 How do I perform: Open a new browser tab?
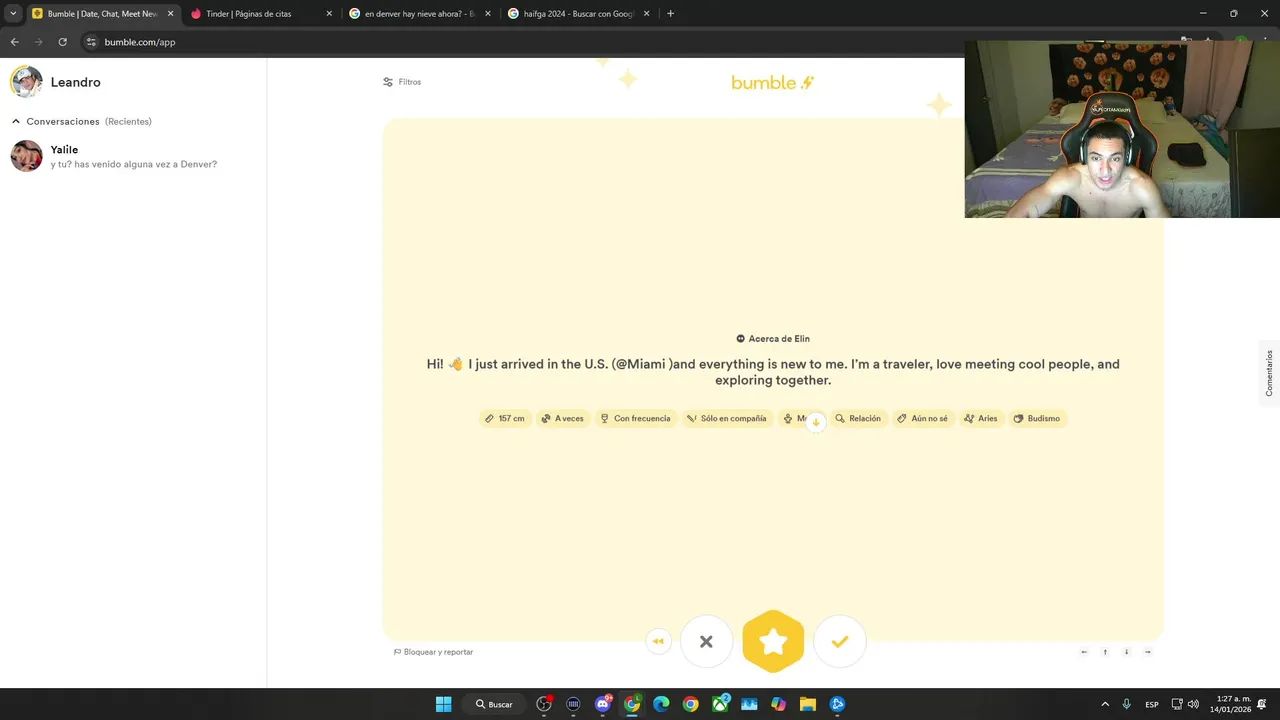point(670,14)
